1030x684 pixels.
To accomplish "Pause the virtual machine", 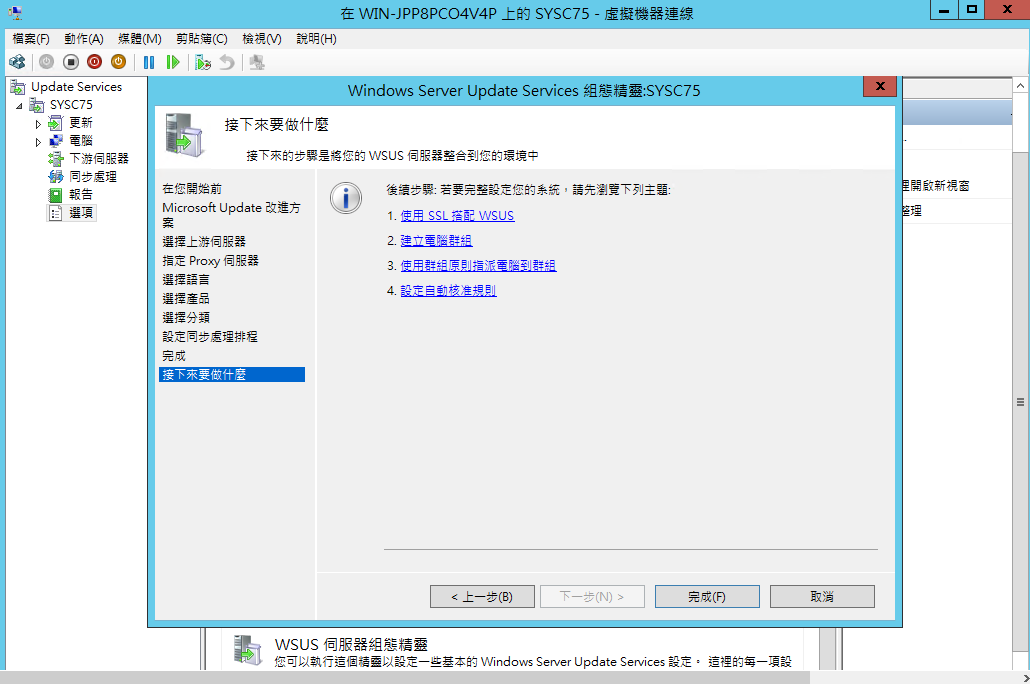I will [149, 62].
